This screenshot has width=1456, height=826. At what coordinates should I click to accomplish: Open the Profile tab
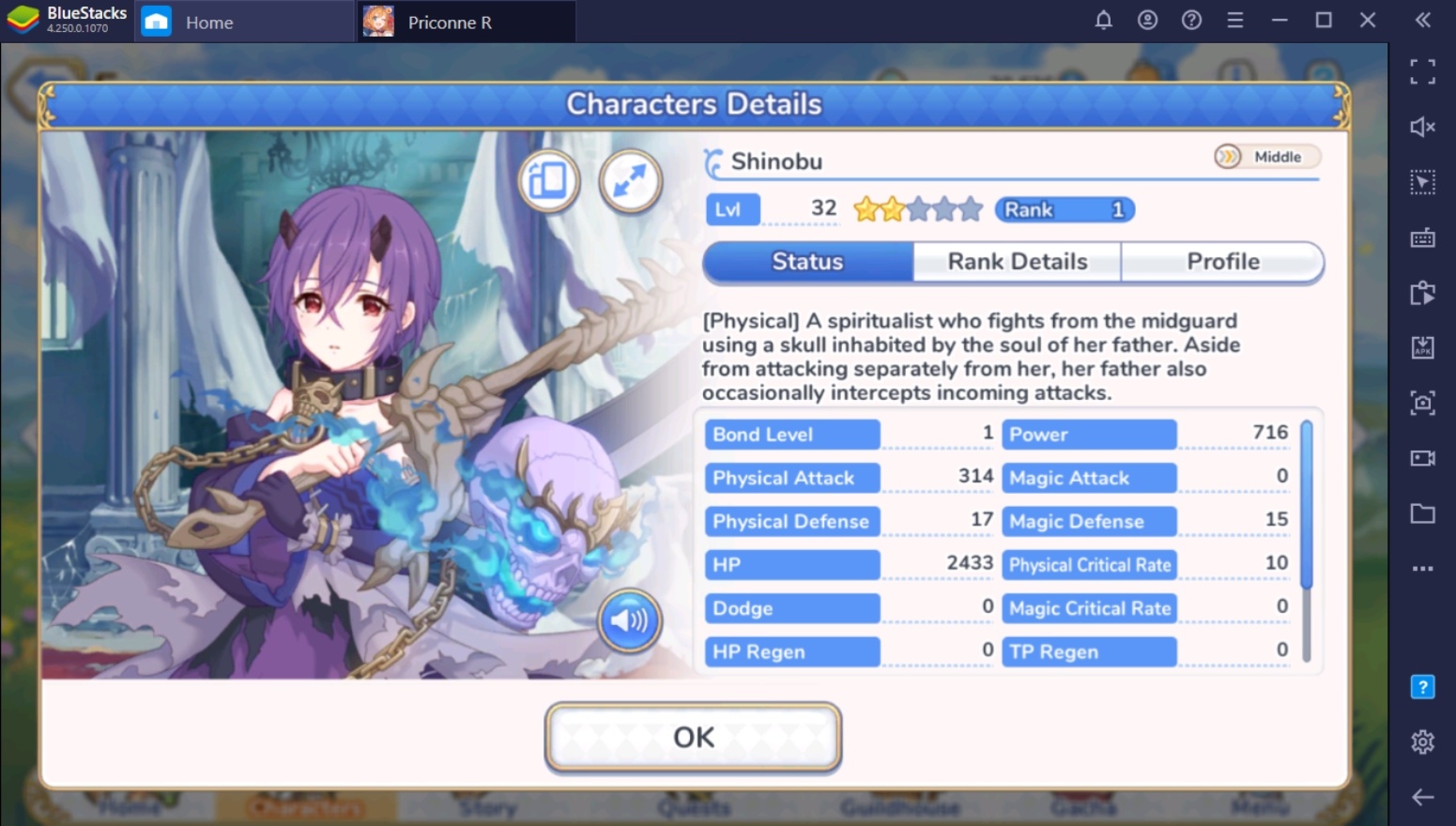click(1222, 262)
